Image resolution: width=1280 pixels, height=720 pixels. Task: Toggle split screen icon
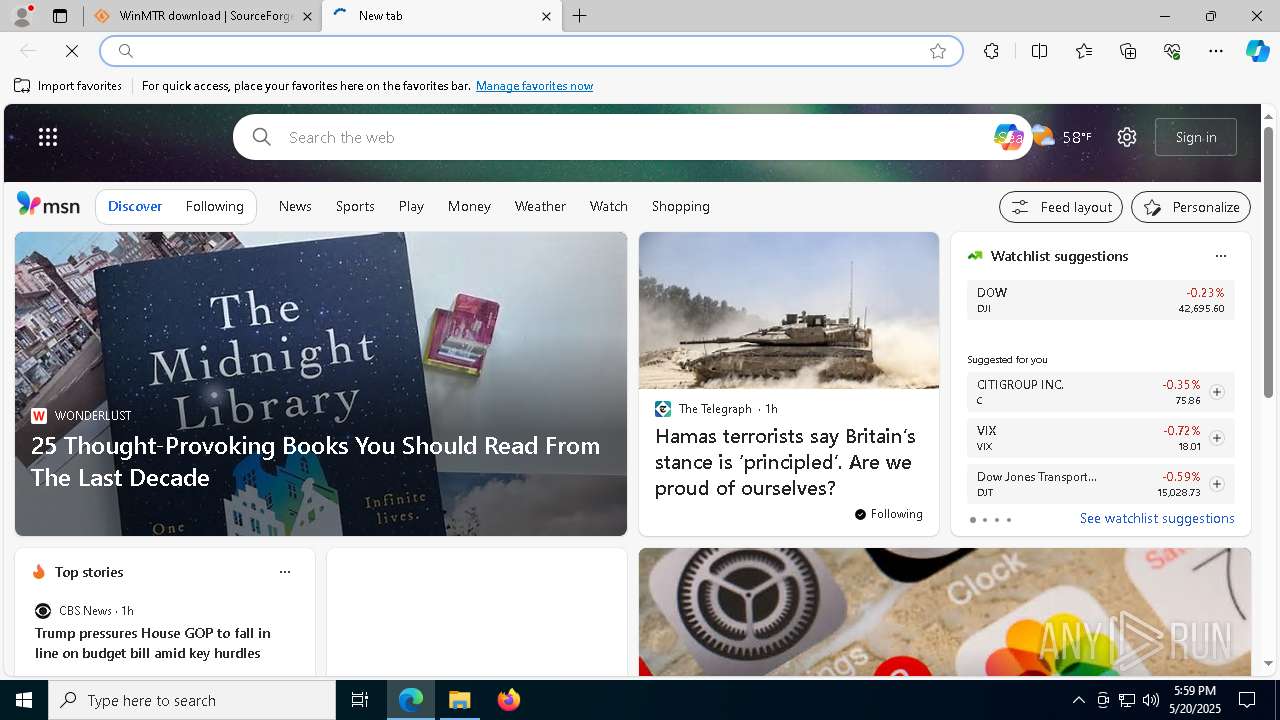click(1039, 51)
